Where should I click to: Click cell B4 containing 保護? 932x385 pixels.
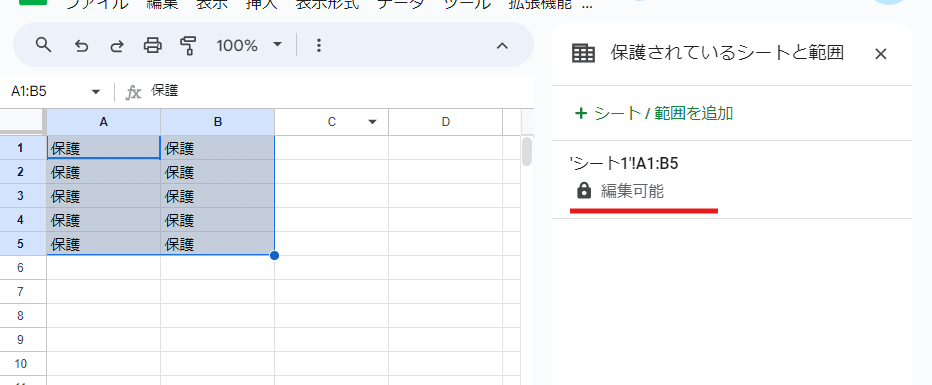click(x=218, y=220)
